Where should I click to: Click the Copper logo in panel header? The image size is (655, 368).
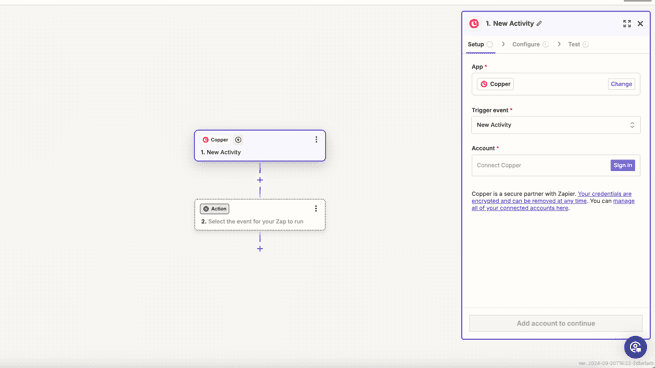(474, 24)
